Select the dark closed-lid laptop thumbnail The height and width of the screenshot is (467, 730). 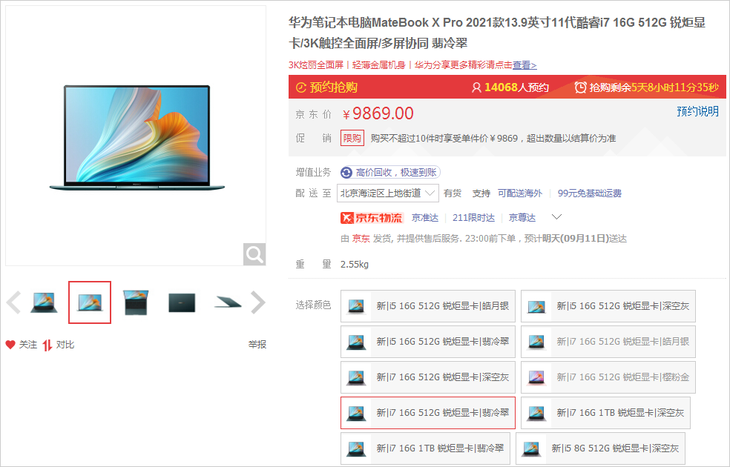point(182,303)
